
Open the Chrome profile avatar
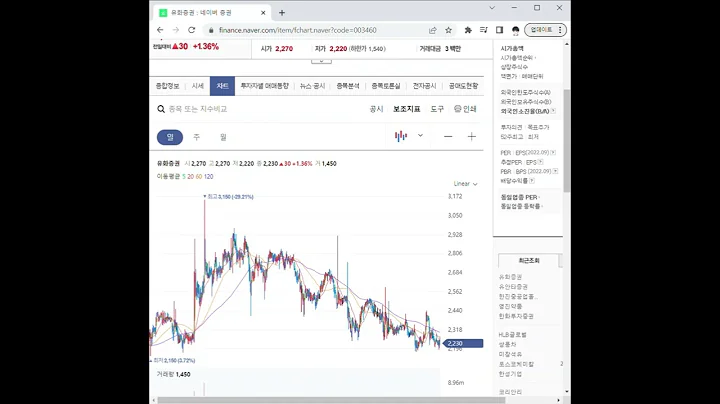point(516,30)
